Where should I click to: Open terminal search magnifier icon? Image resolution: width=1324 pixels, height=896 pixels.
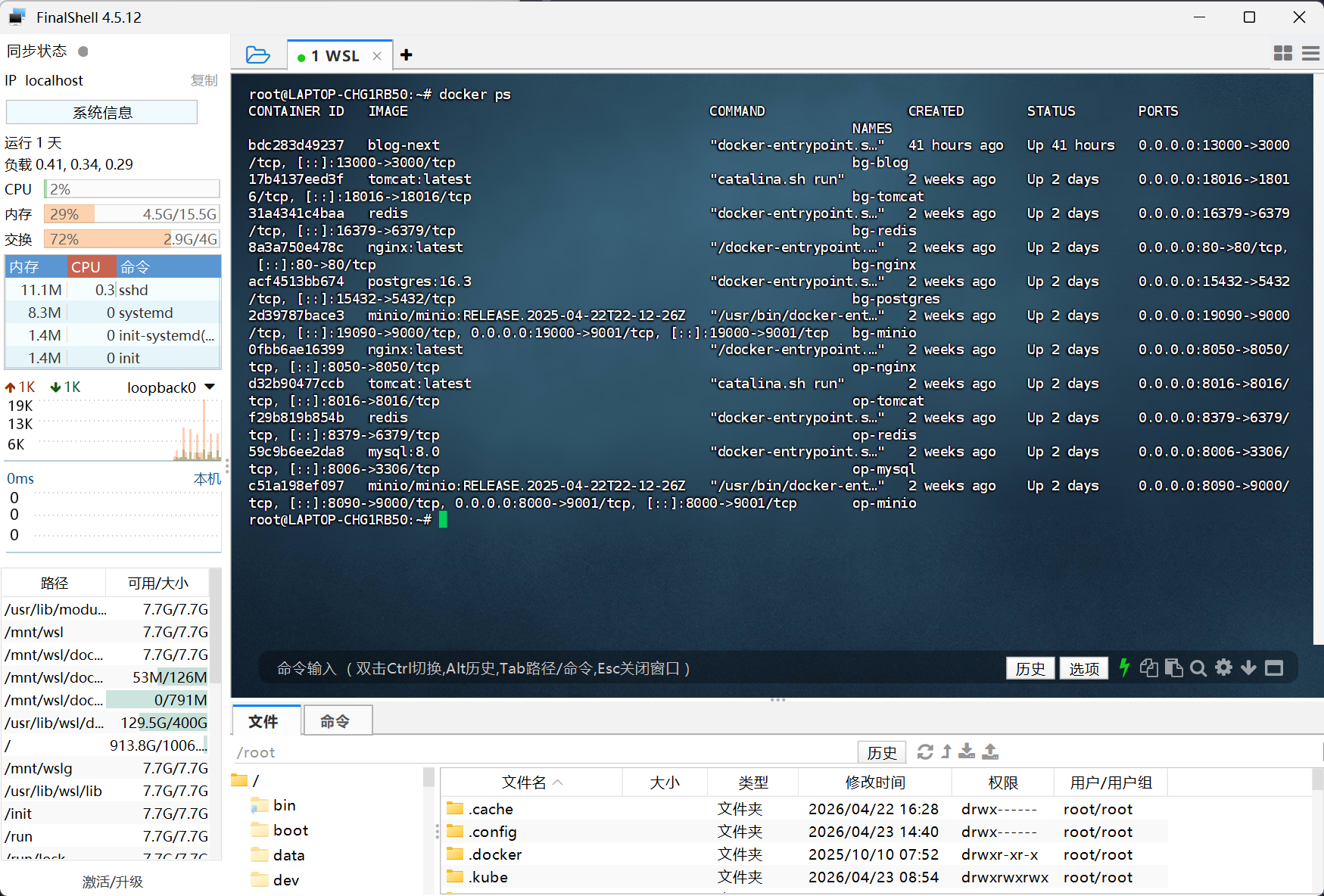(x=1198, y=668)
